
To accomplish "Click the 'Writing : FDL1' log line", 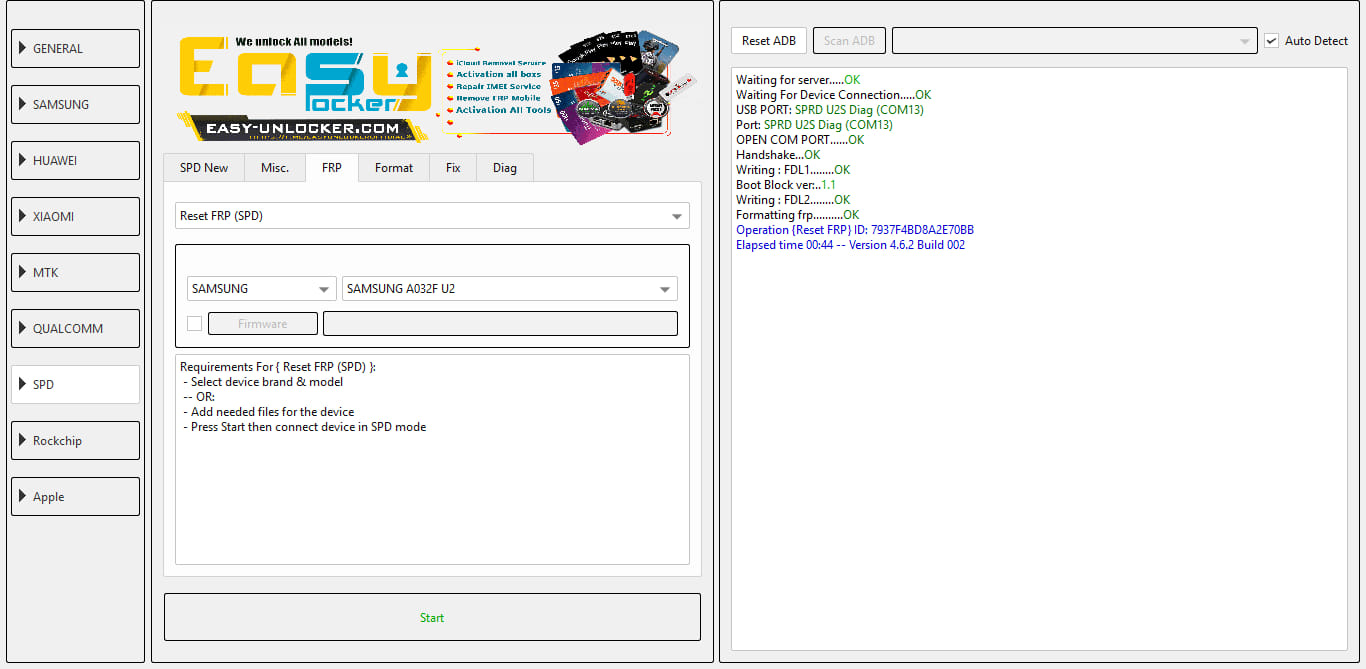I will pos(793,170).
